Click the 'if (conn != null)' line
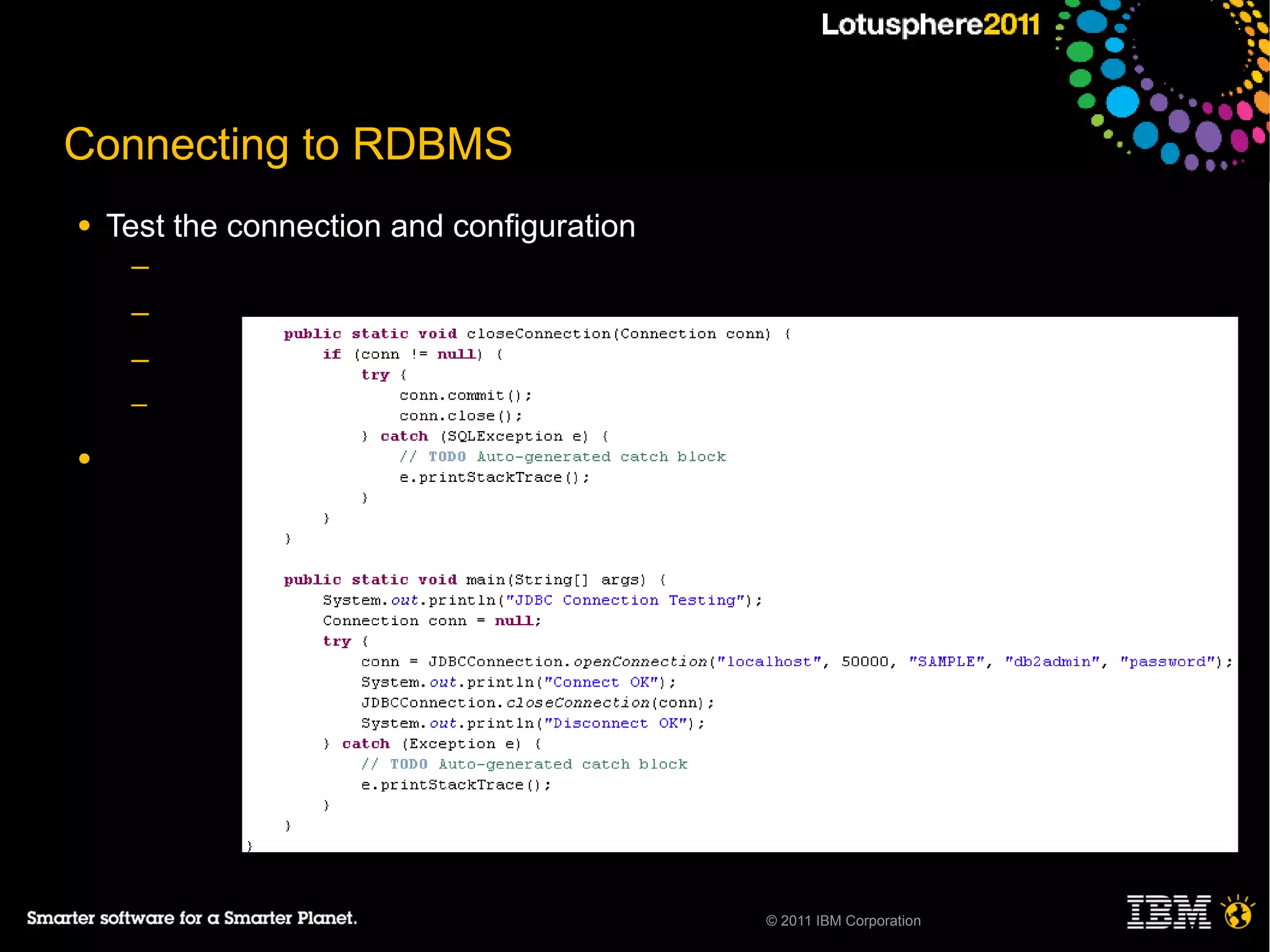1270x952 pixels. click(x=412, y=355)
